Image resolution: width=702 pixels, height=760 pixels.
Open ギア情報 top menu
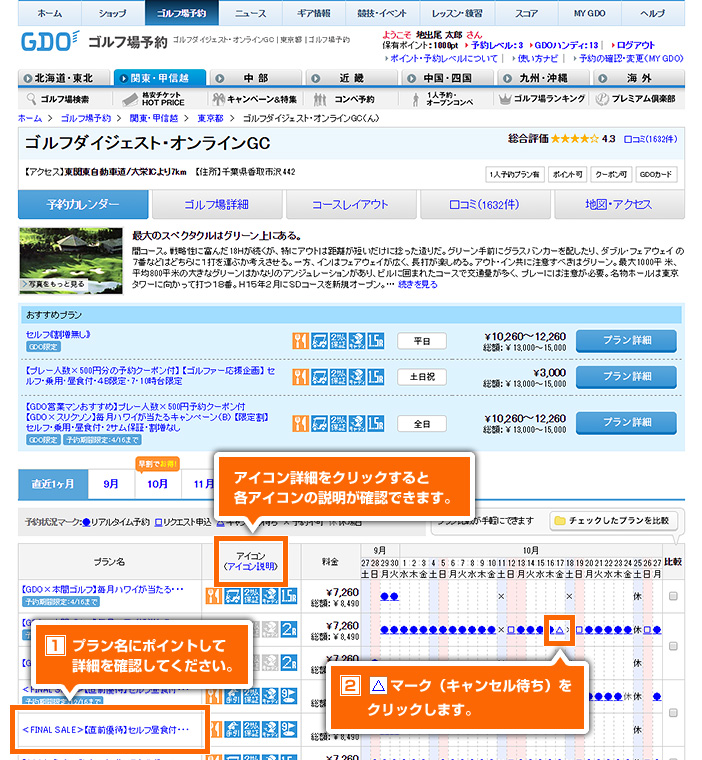(x=314, y=13)
